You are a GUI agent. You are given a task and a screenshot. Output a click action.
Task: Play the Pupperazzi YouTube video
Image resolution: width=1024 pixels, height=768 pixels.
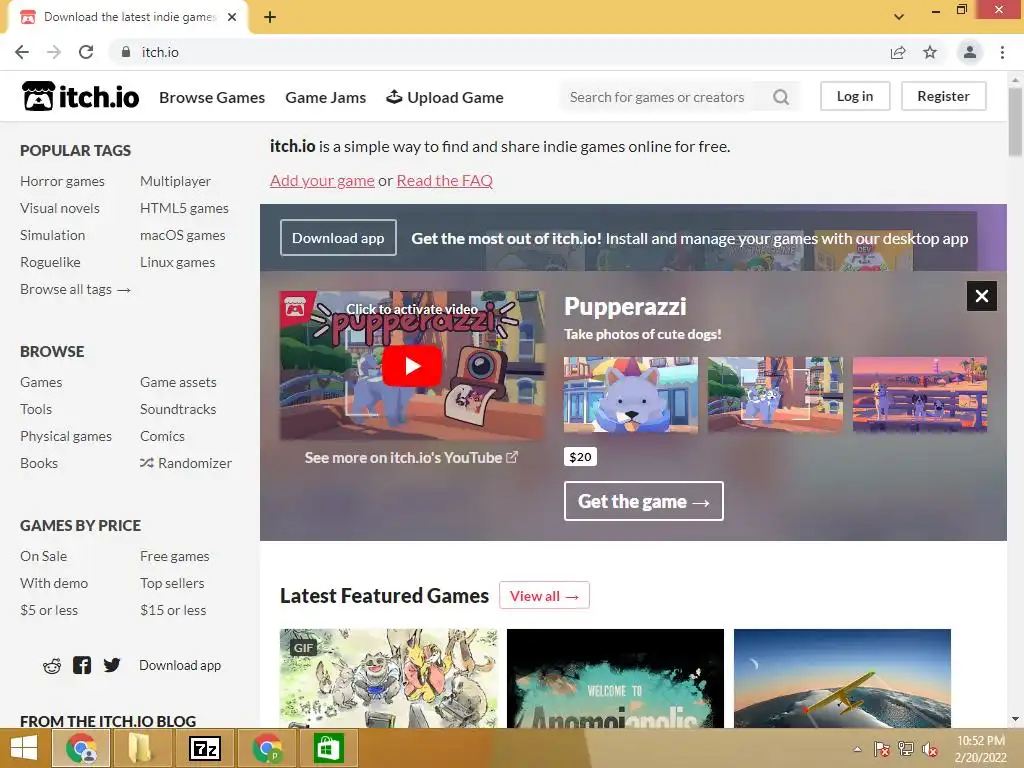pyautogui.click(x=411, y=366)
